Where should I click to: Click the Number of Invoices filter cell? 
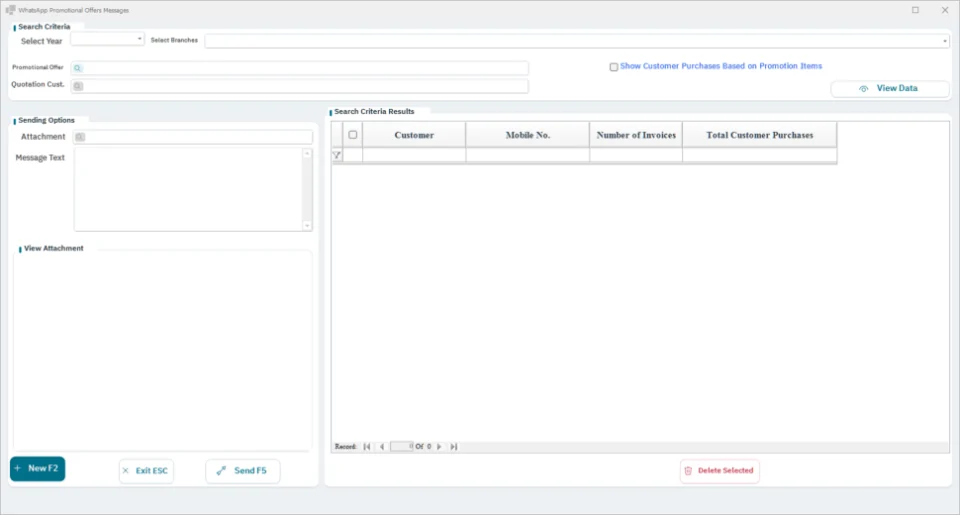pyautogui.click(x=636, y=156)
